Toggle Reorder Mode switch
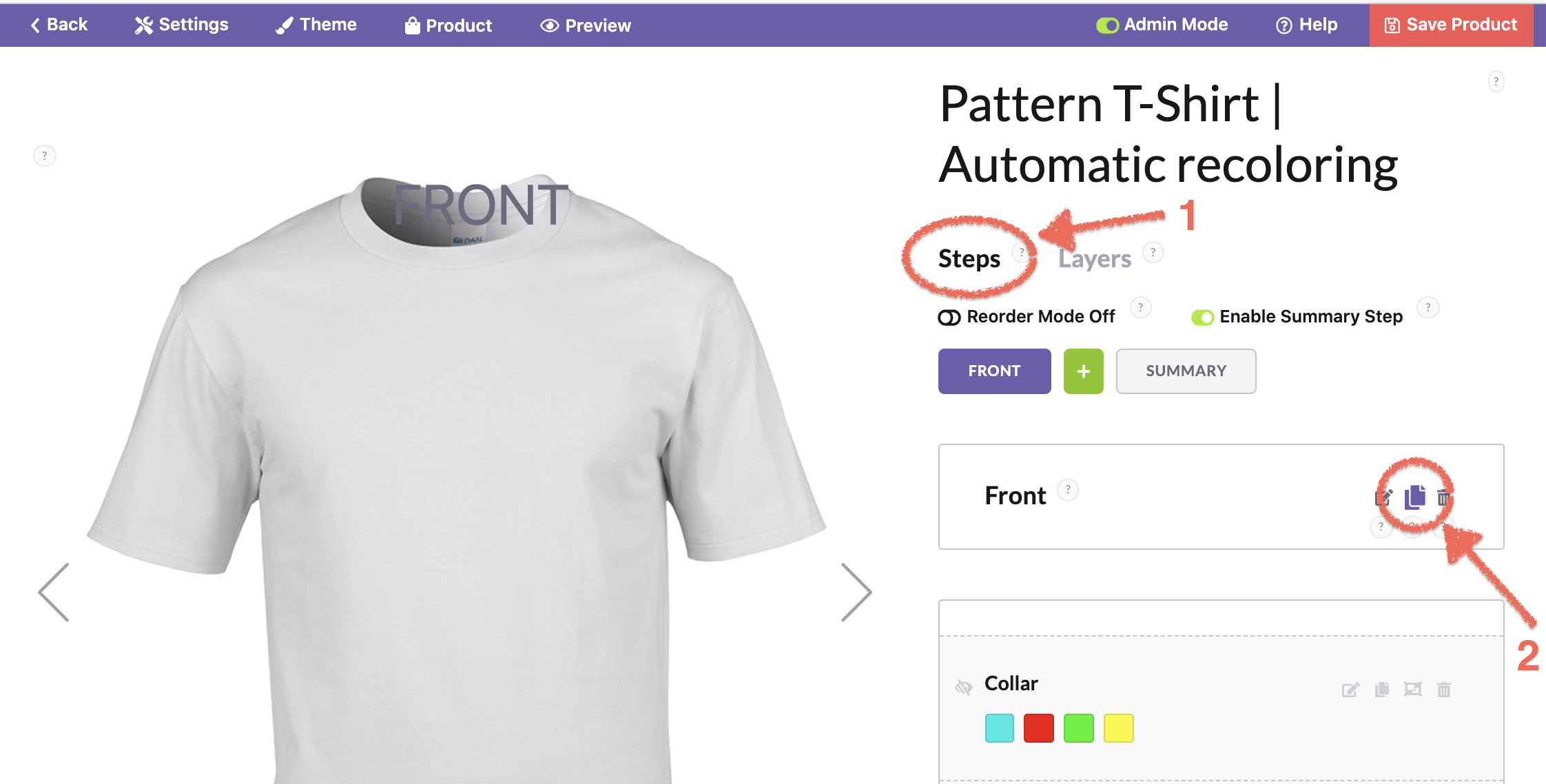1546x784 pixels. [949, 318]
